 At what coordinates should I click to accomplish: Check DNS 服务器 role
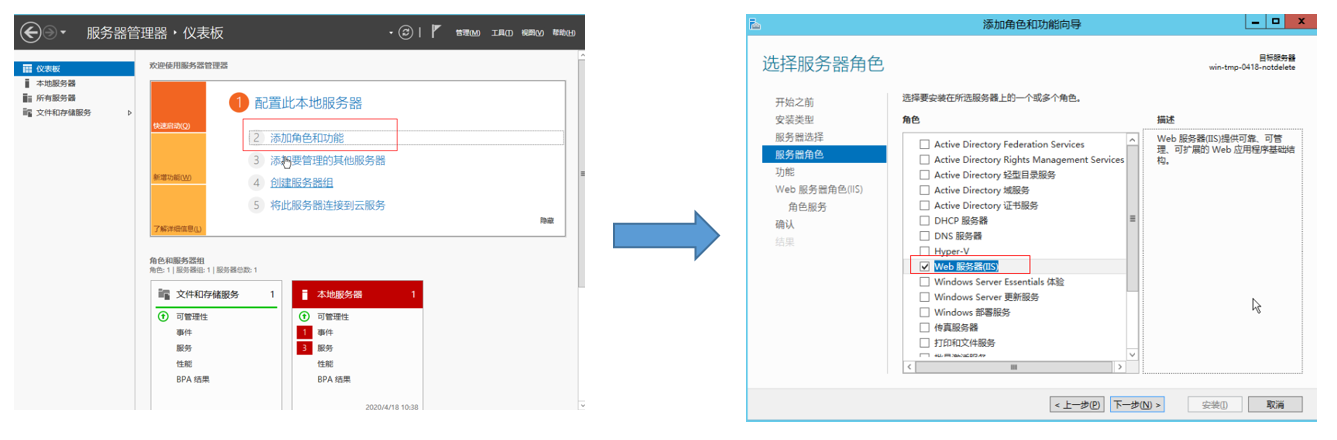coord(924,236)
